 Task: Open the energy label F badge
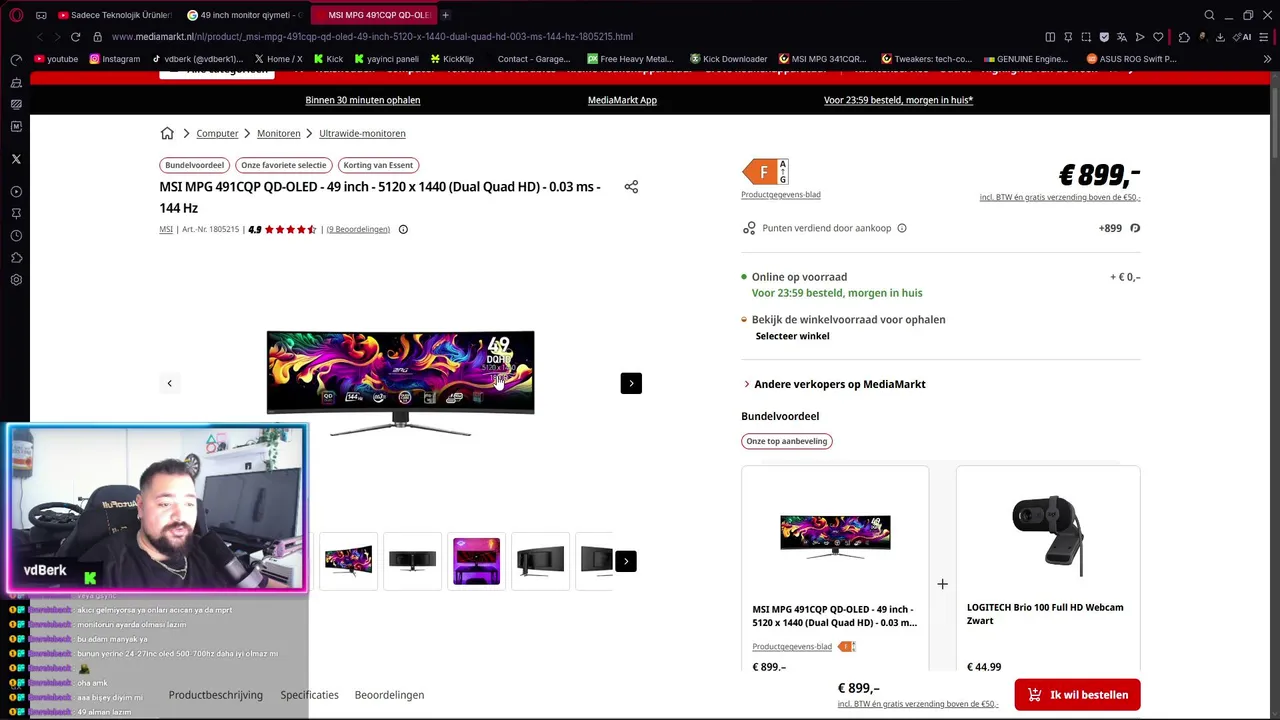pyautogui.click(x=765, y=172)
